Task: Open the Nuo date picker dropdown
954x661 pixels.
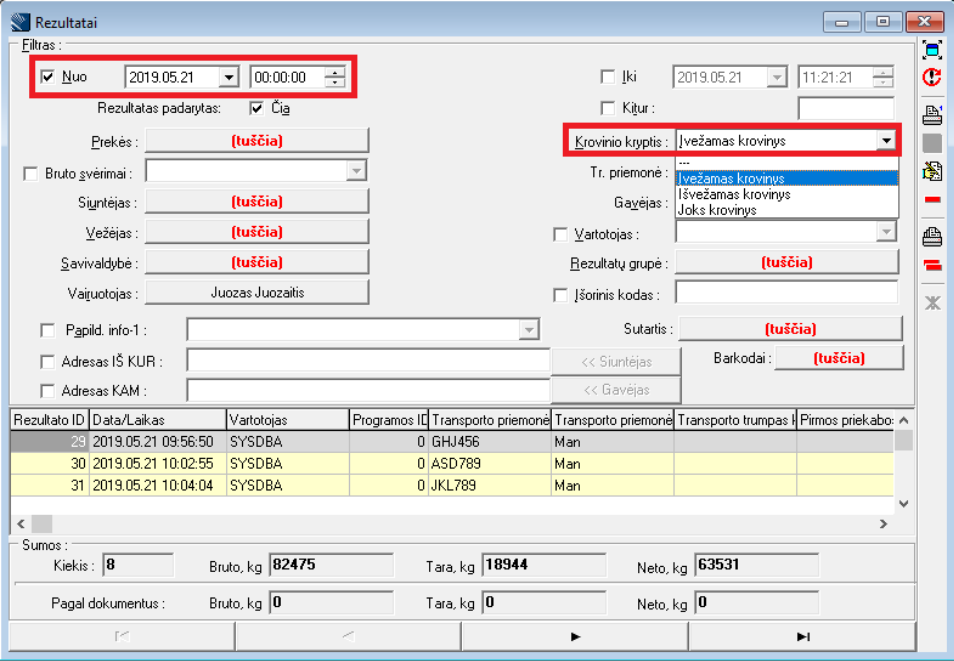Action: (x=229, y=77)
